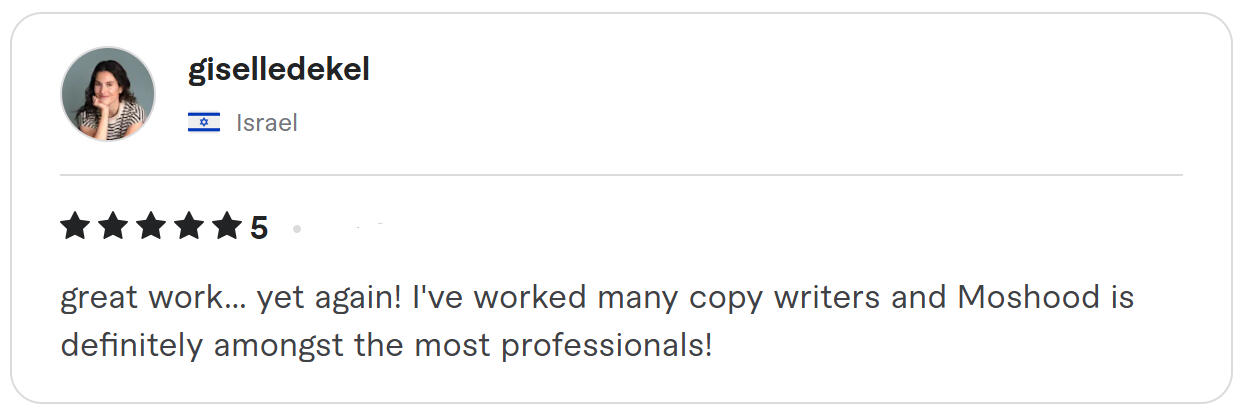This screenshot has width=1249, height=416.
Task: Select the Israel country label
Action: (x=267, y=123)
